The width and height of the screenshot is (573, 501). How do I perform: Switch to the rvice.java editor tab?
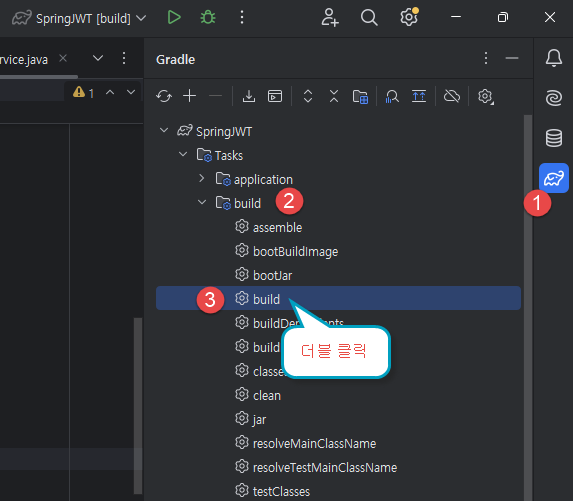pos(24,60)
